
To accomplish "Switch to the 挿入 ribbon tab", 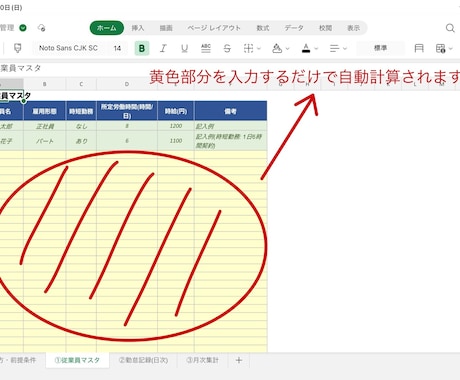I will click(138, 28).
